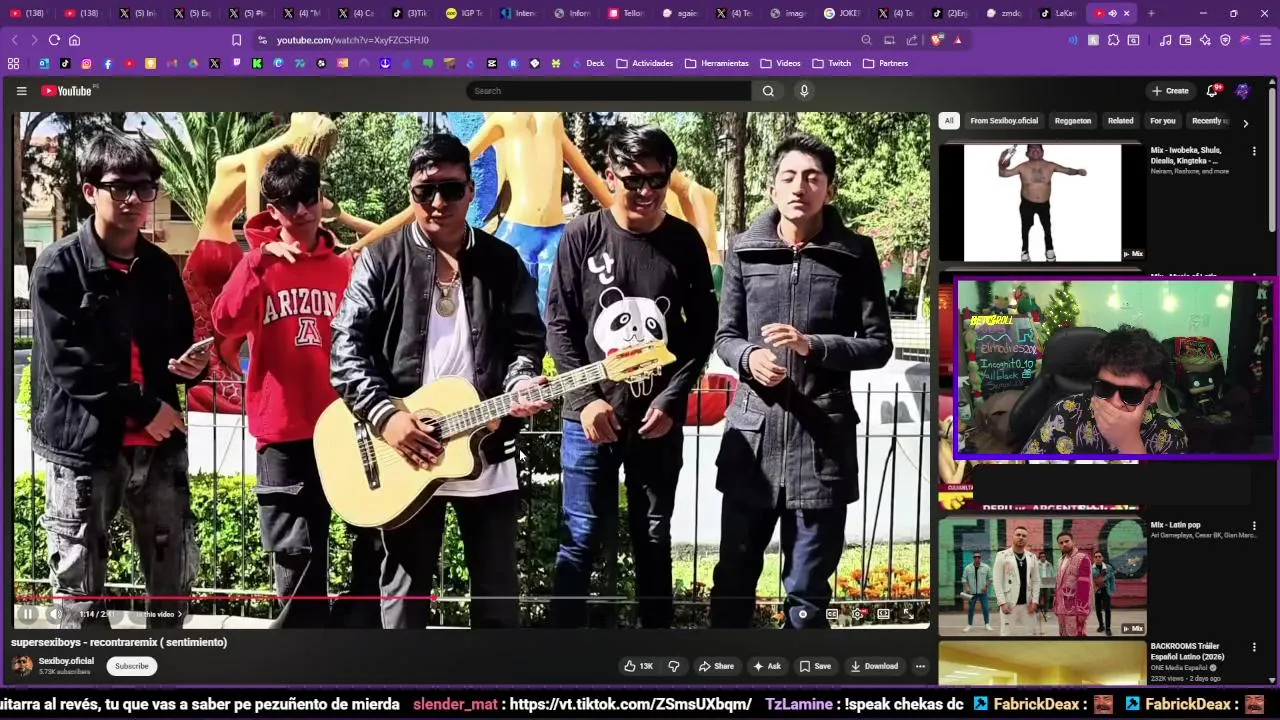1280x720 pixels.
Task: Share the video
Action: click(716, 666)
